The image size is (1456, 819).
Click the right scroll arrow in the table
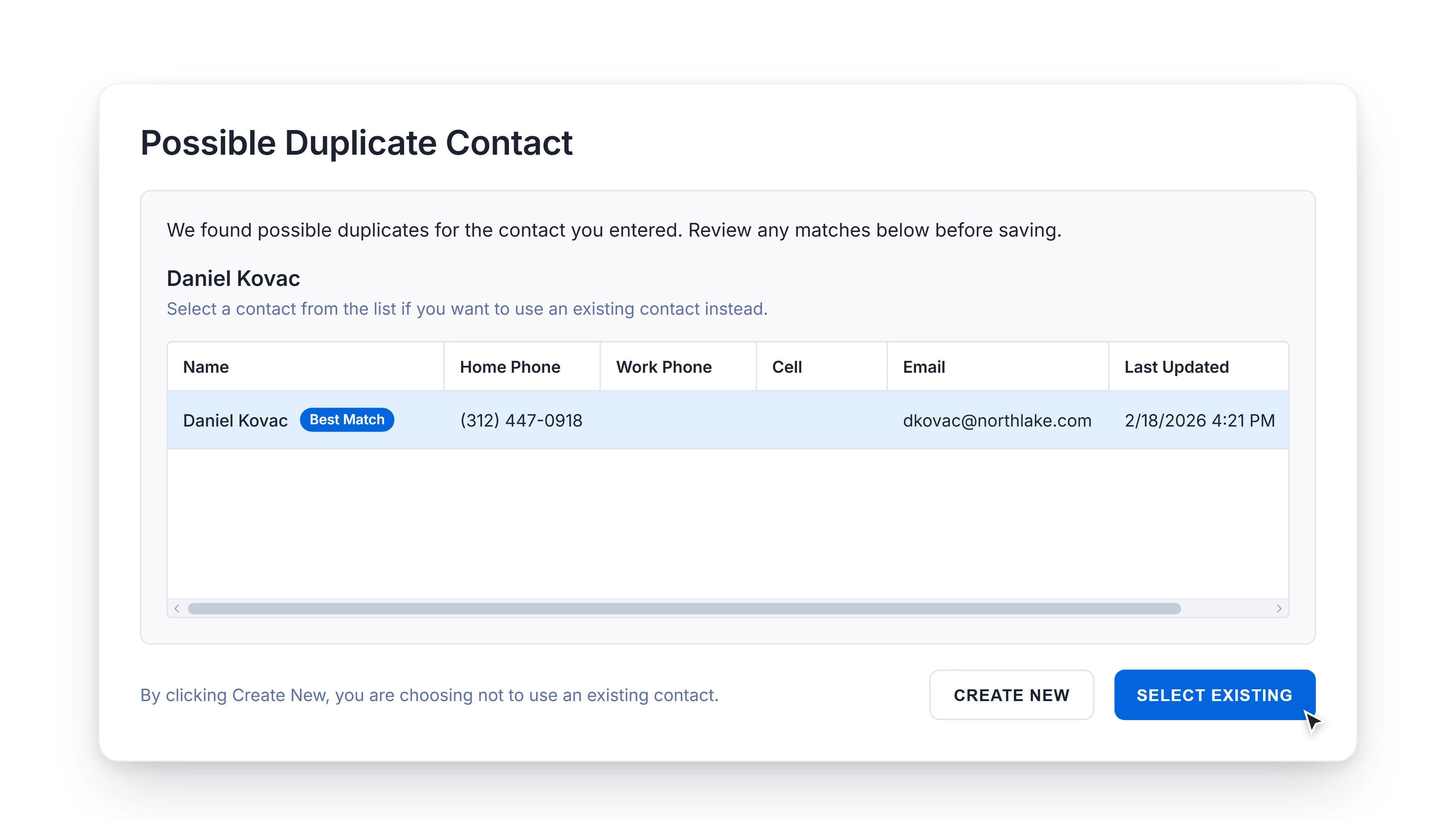click(x=1279, y=608)
